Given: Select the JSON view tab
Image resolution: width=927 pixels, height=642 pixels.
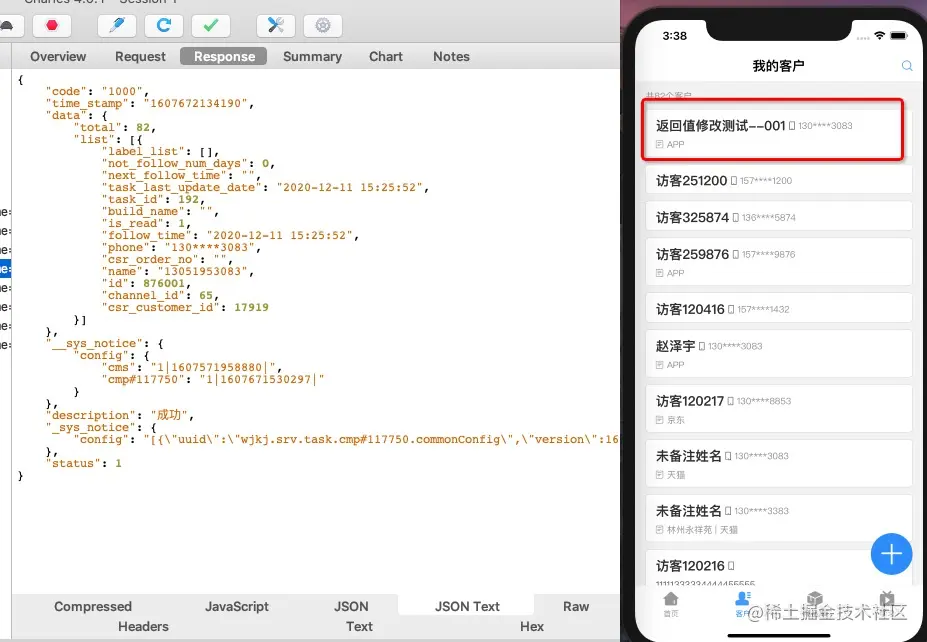Looking at the screenshot, I should 351,607.
